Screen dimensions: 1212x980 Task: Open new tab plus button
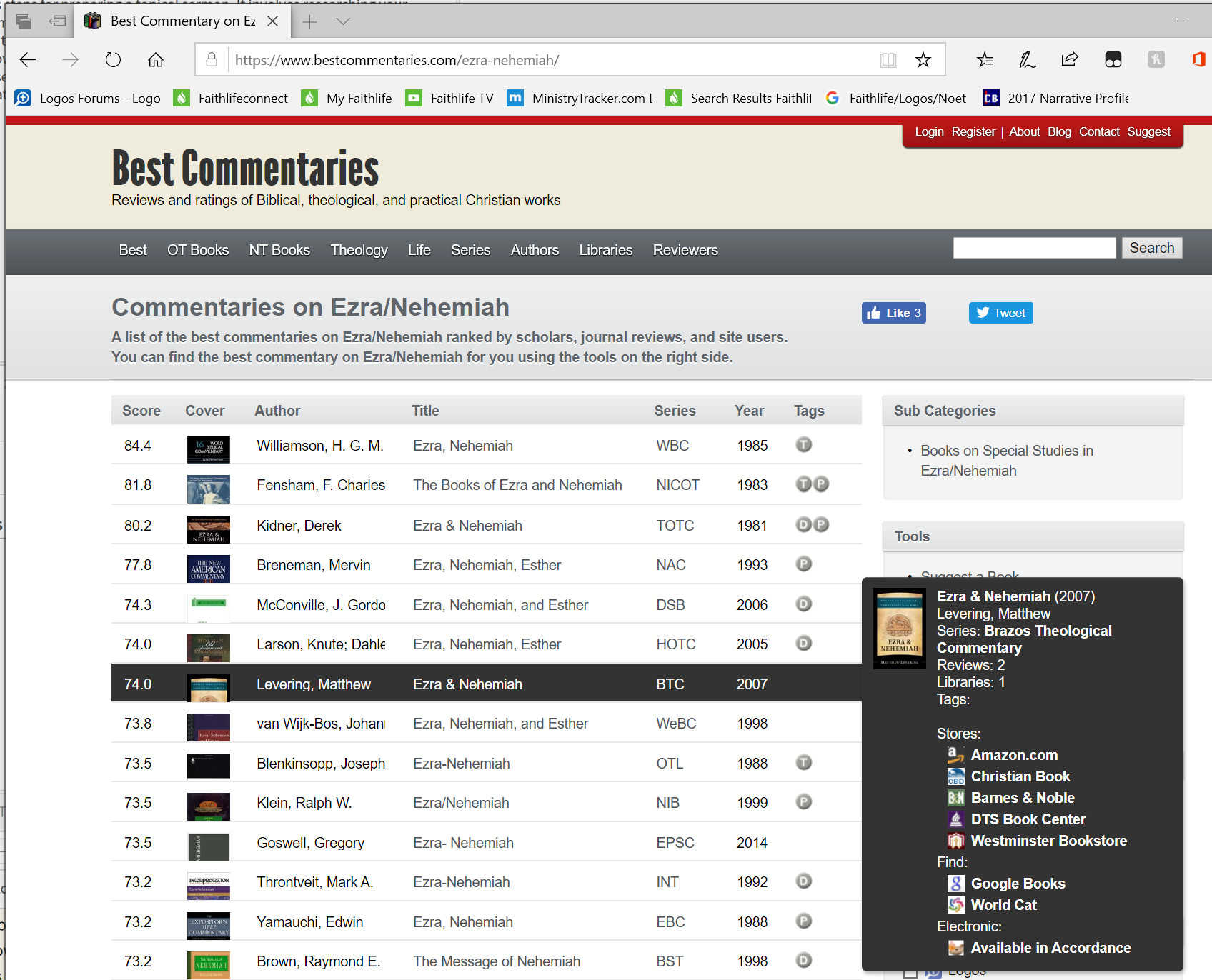[309, 21]
